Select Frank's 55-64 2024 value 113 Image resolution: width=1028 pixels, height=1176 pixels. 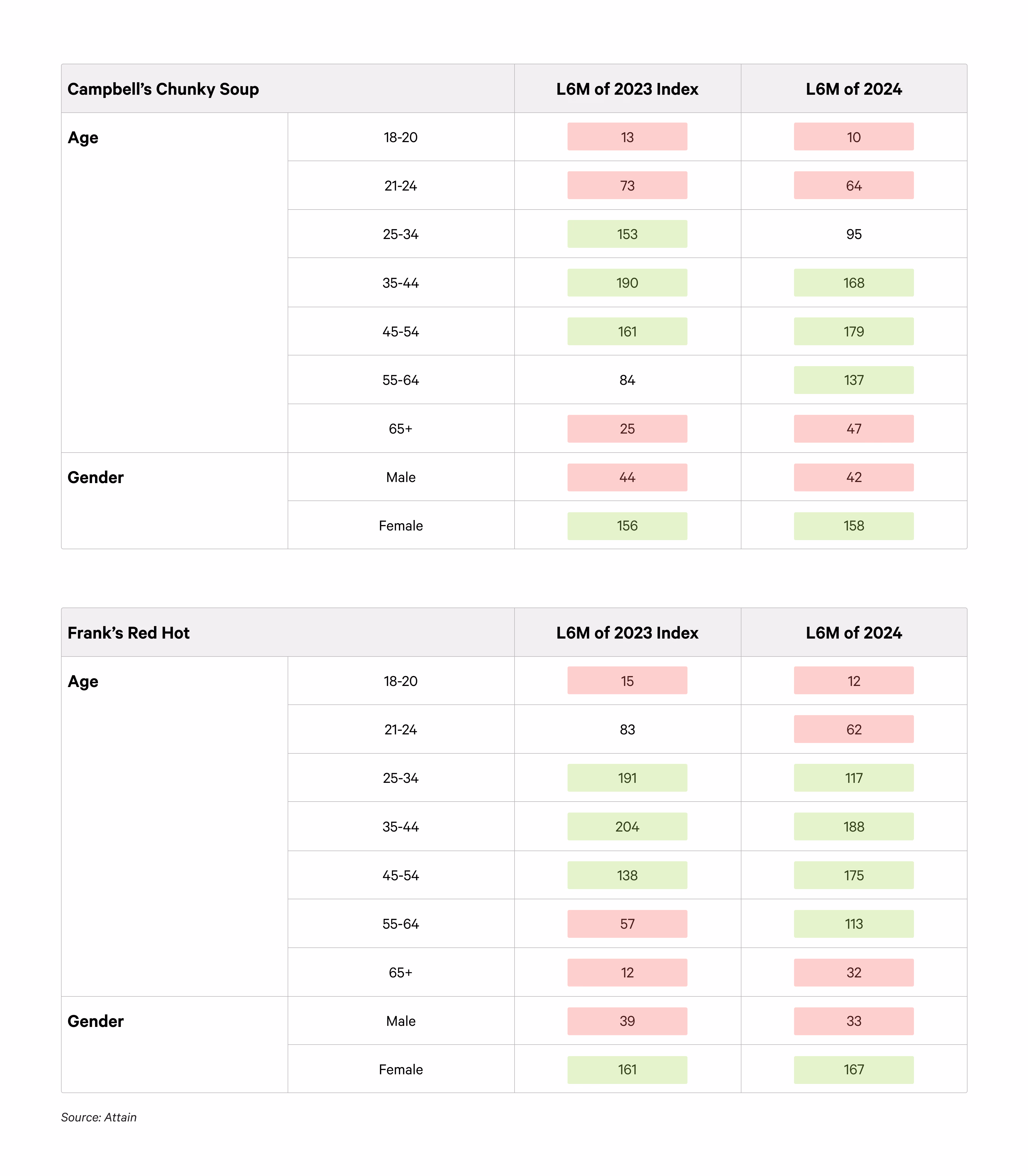tap(854, 924)
